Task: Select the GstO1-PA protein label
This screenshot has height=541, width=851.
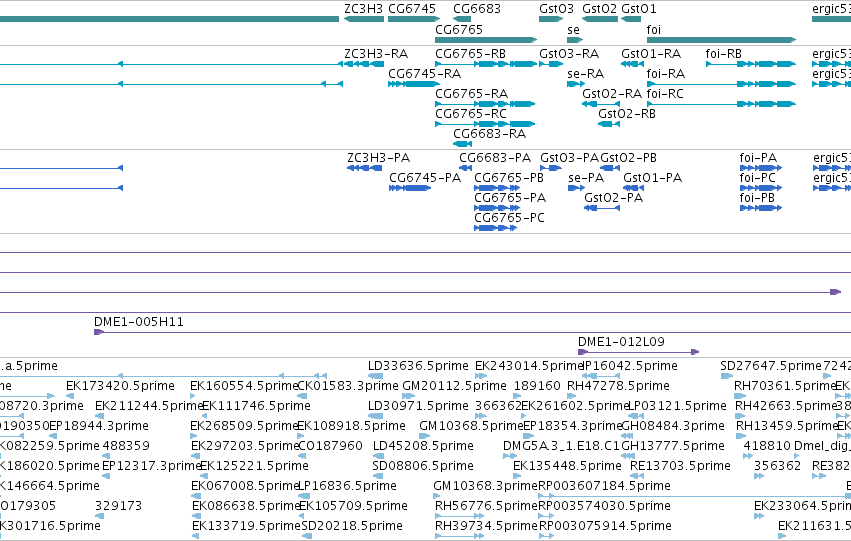Action: pos(652,178)
